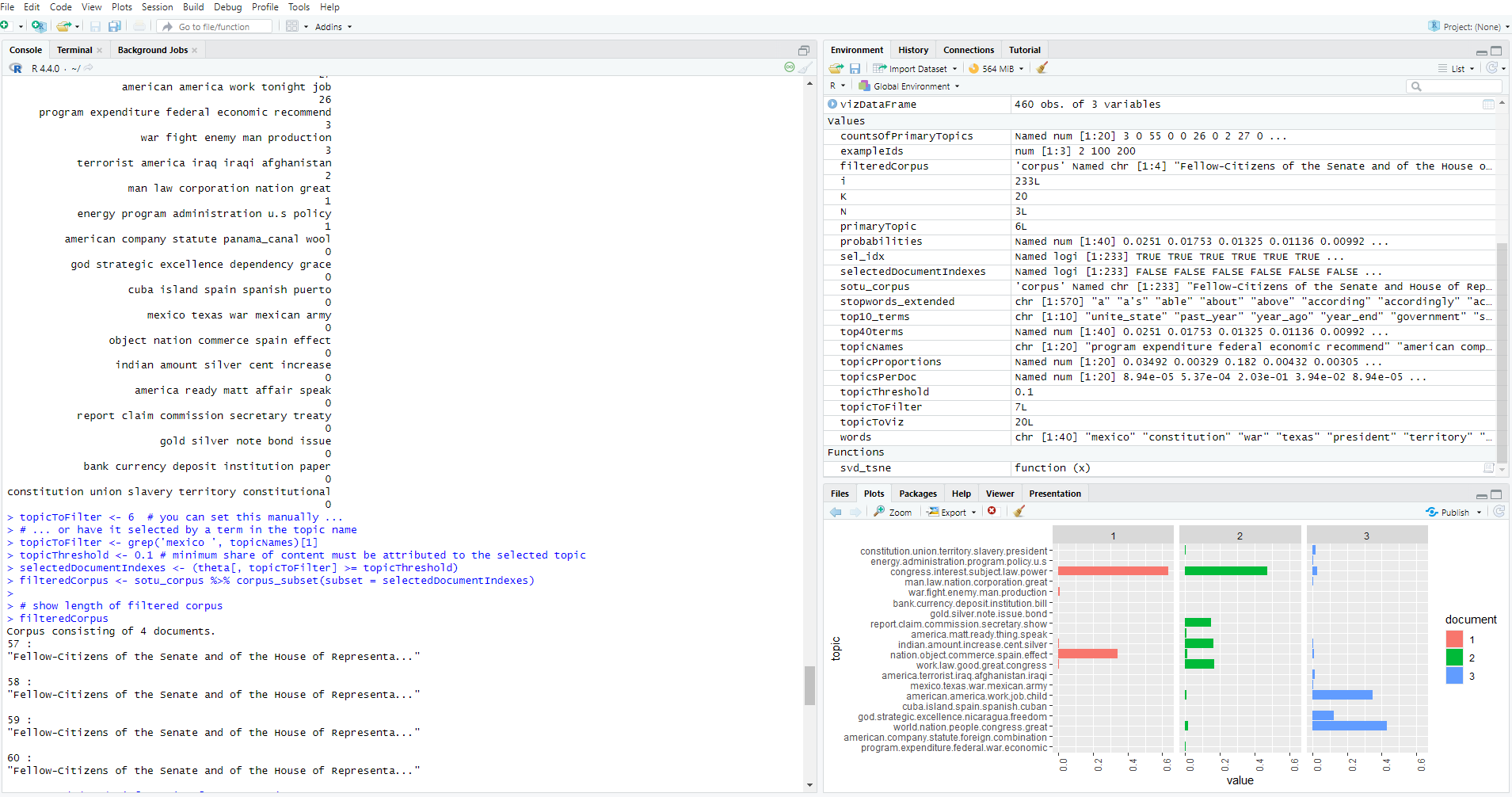Refresh the Environment pane

(1491, 68)
